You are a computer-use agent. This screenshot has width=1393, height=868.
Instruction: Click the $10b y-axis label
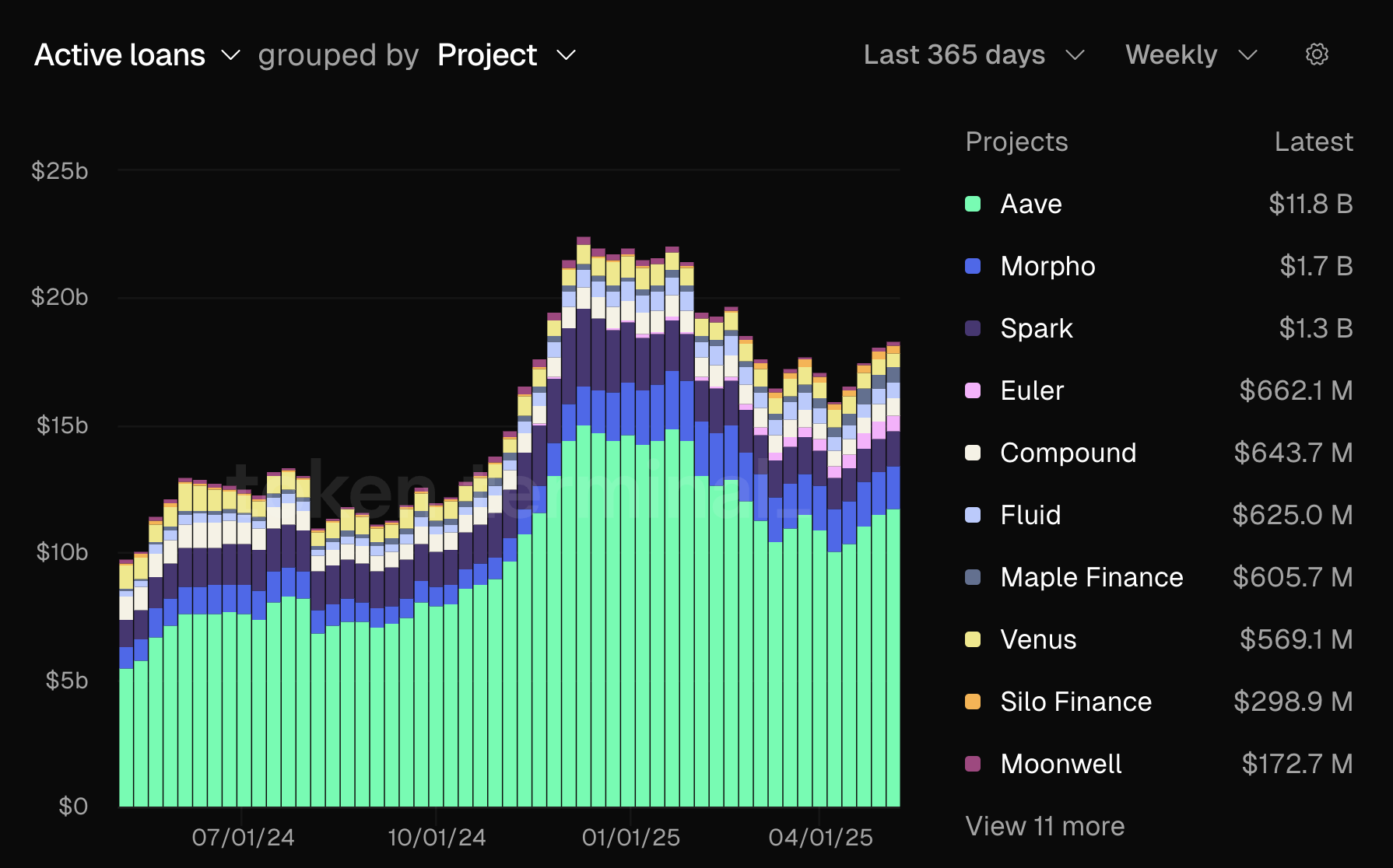(62, 552)
